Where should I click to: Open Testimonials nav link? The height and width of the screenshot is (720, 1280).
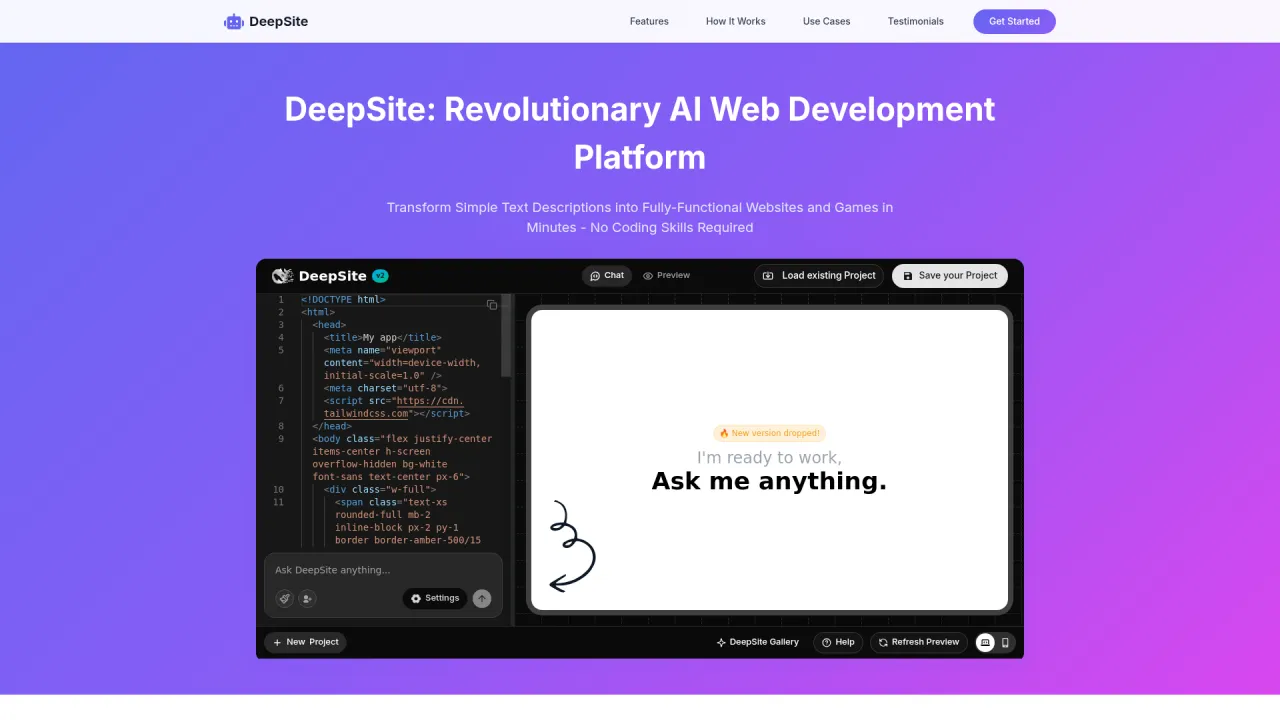[916, 21]
